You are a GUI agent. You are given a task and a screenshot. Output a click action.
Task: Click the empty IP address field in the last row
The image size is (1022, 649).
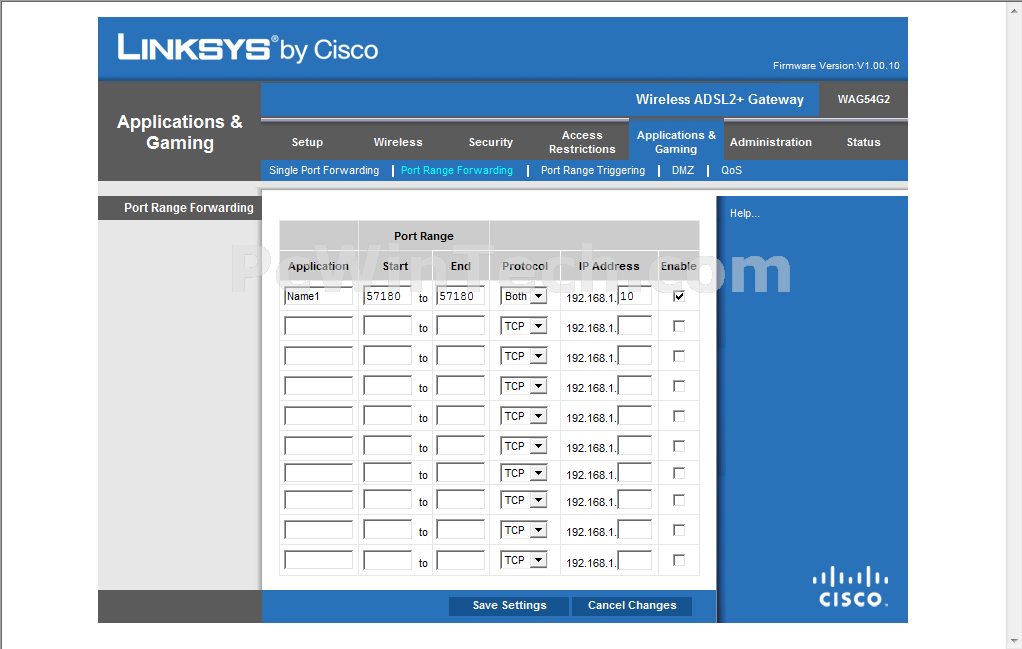click(x=635, y=560)
